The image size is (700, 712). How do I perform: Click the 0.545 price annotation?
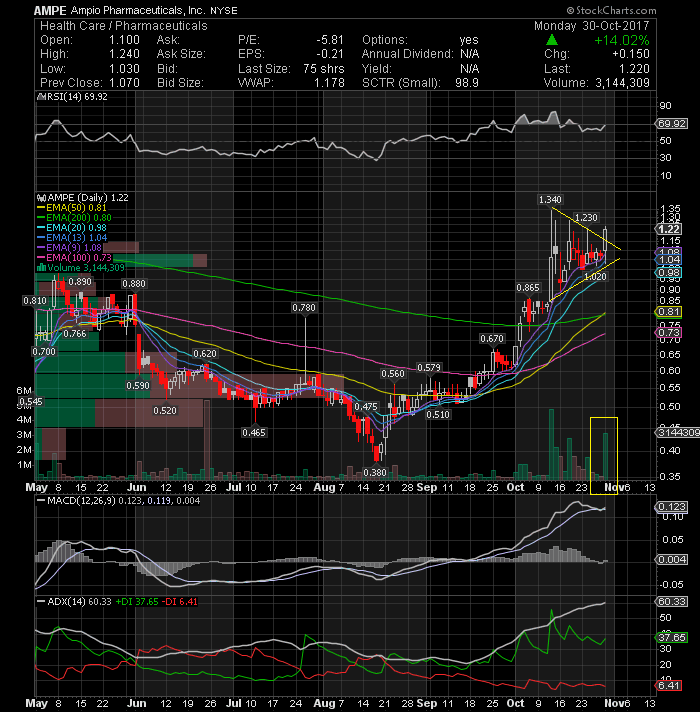click(31, 401)
